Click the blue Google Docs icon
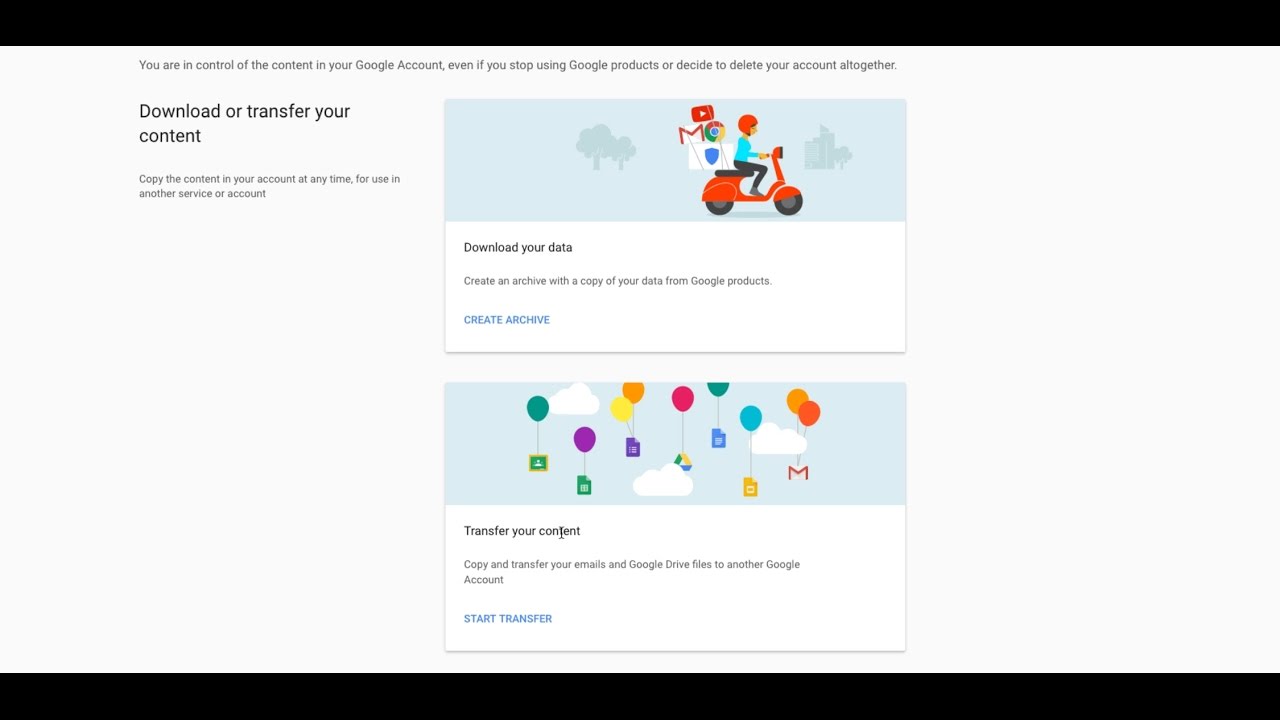 point(718,438)
